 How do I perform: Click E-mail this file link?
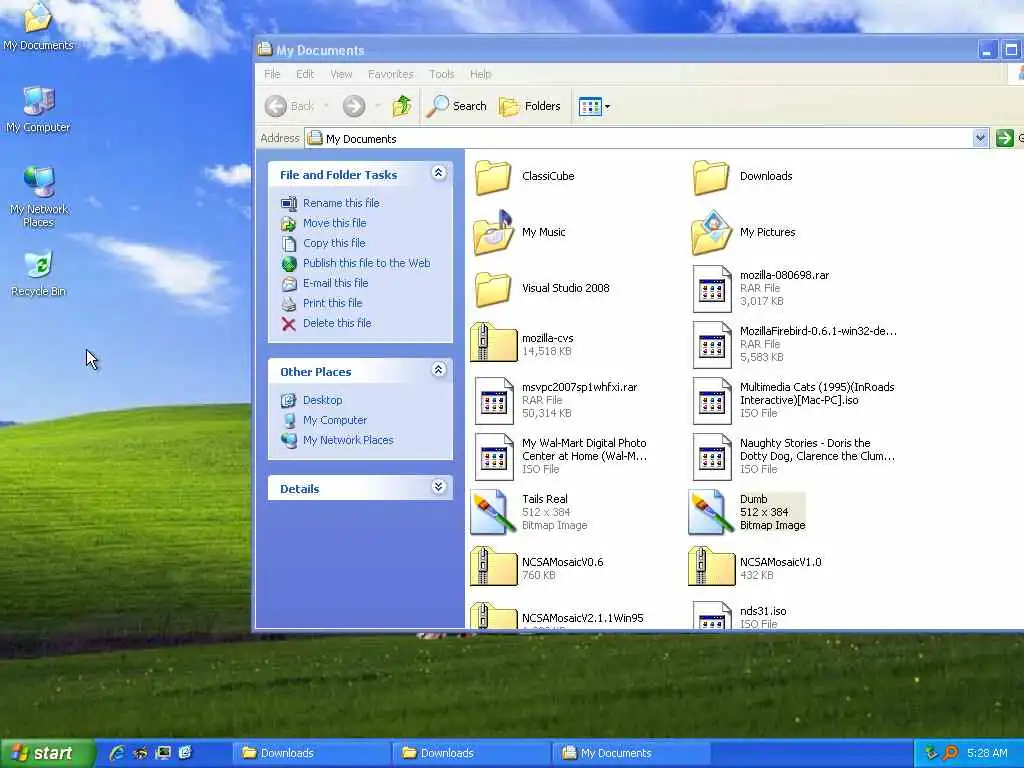[336, 283]
